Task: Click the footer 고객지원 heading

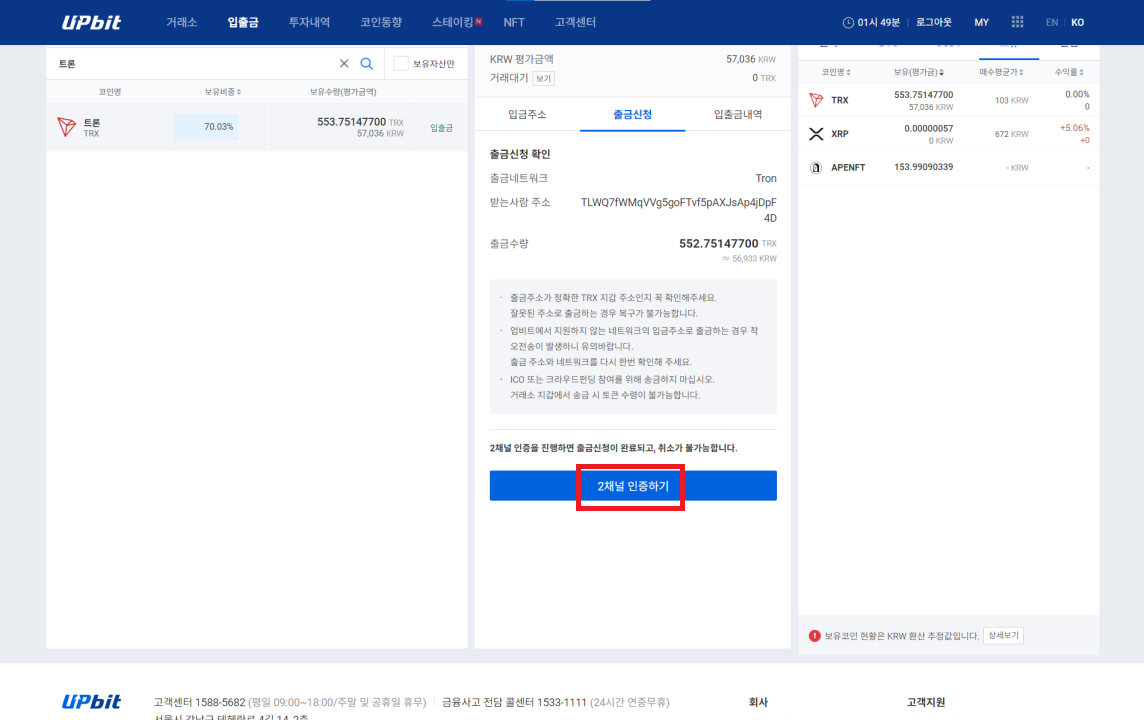Action: pyautogui.click(x=925, y=702)
